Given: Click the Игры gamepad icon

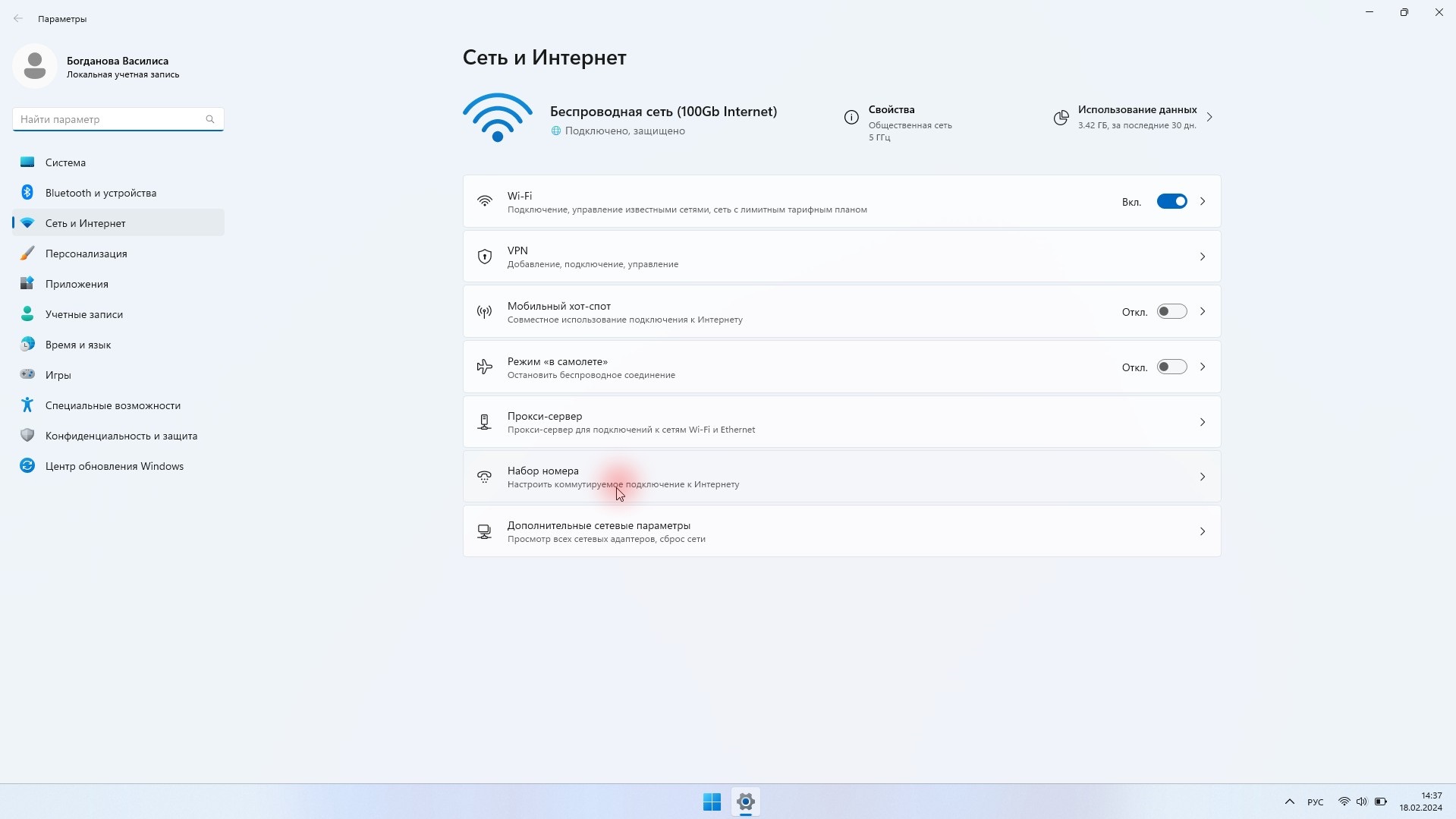Looking at the screenshot, I should pos(27,374).
